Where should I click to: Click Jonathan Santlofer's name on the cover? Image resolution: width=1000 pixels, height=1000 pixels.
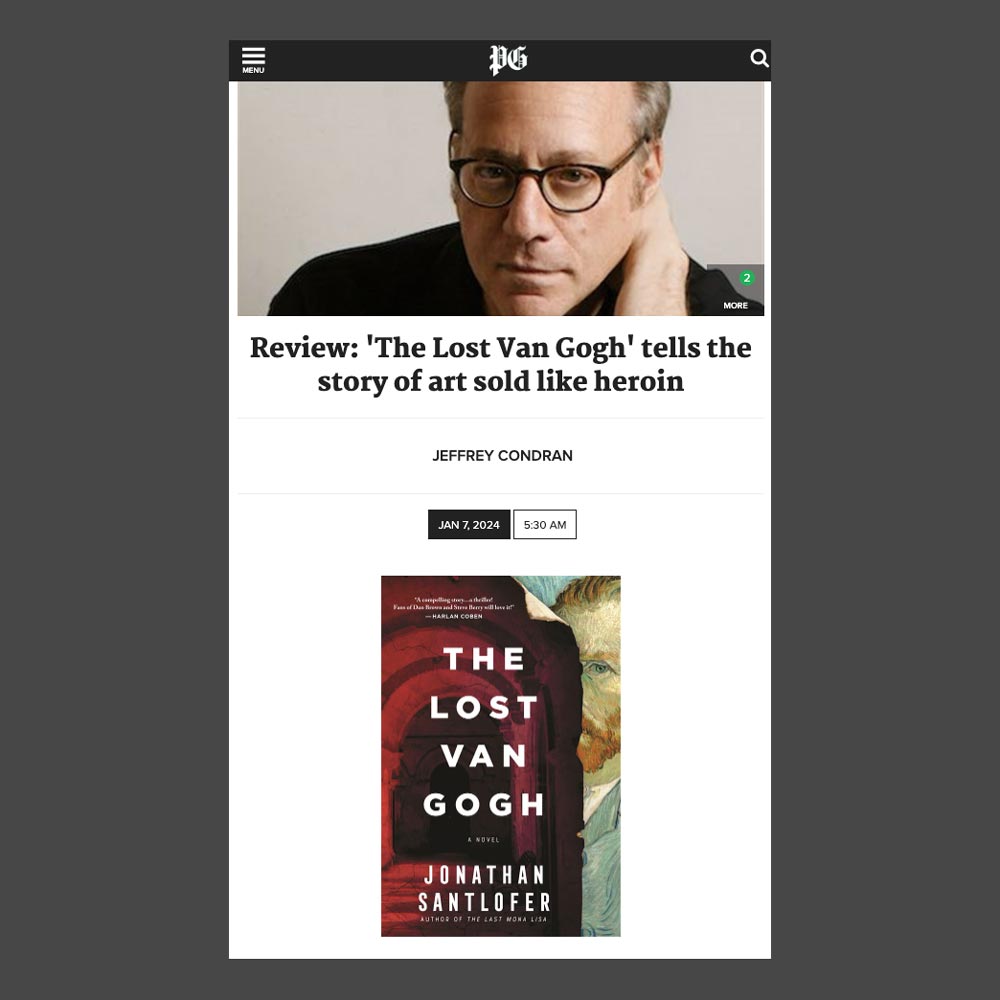click(484, 888)
